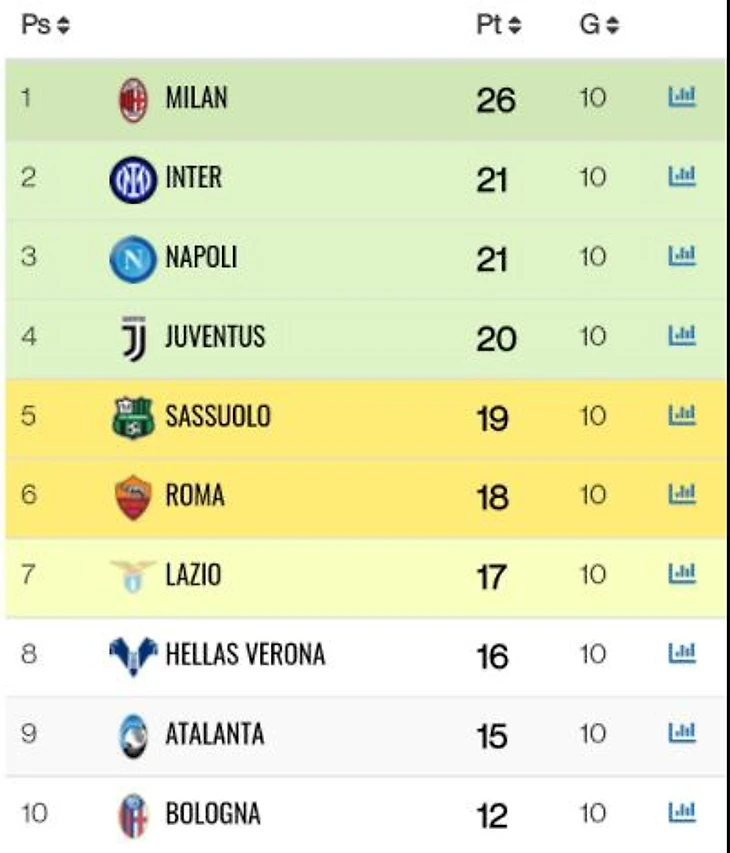Click the Roma club badge

click(133, 497)
